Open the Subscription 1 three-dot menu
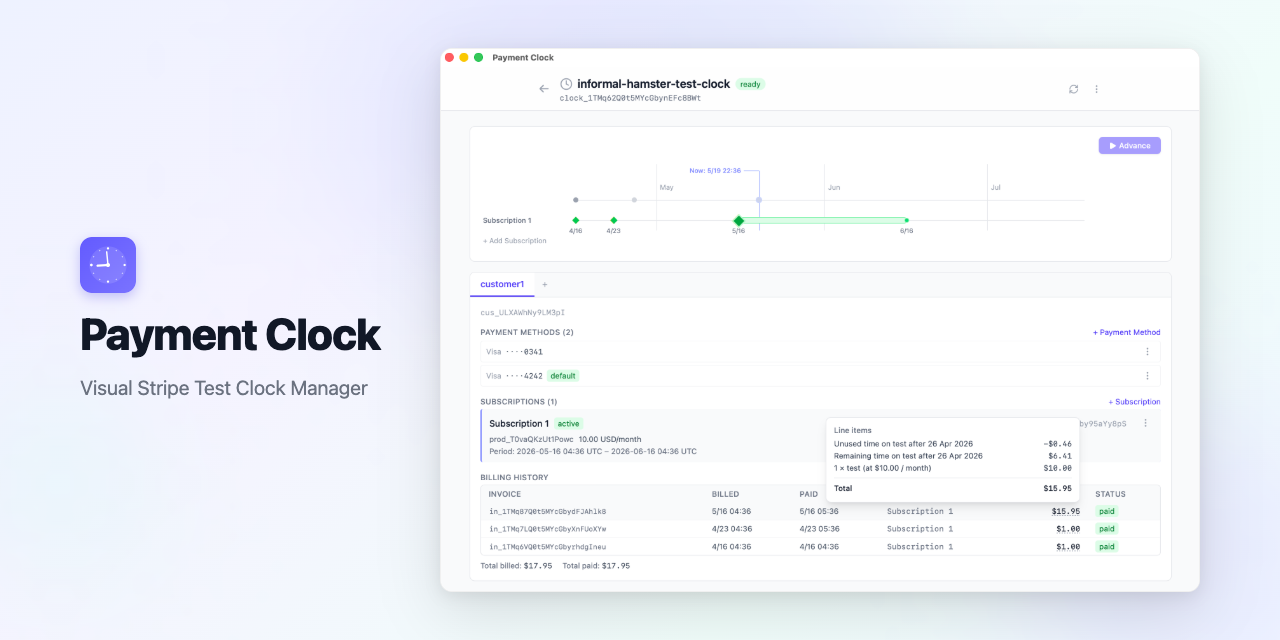 pos(1145,423)
